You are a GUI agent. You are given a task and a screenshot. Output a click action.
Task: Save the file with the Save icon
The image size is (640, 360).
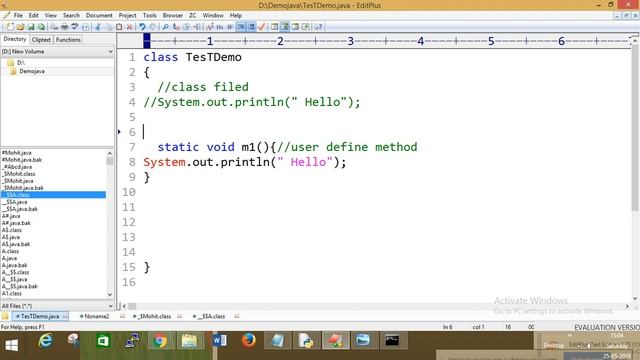(x=31, y=27)
